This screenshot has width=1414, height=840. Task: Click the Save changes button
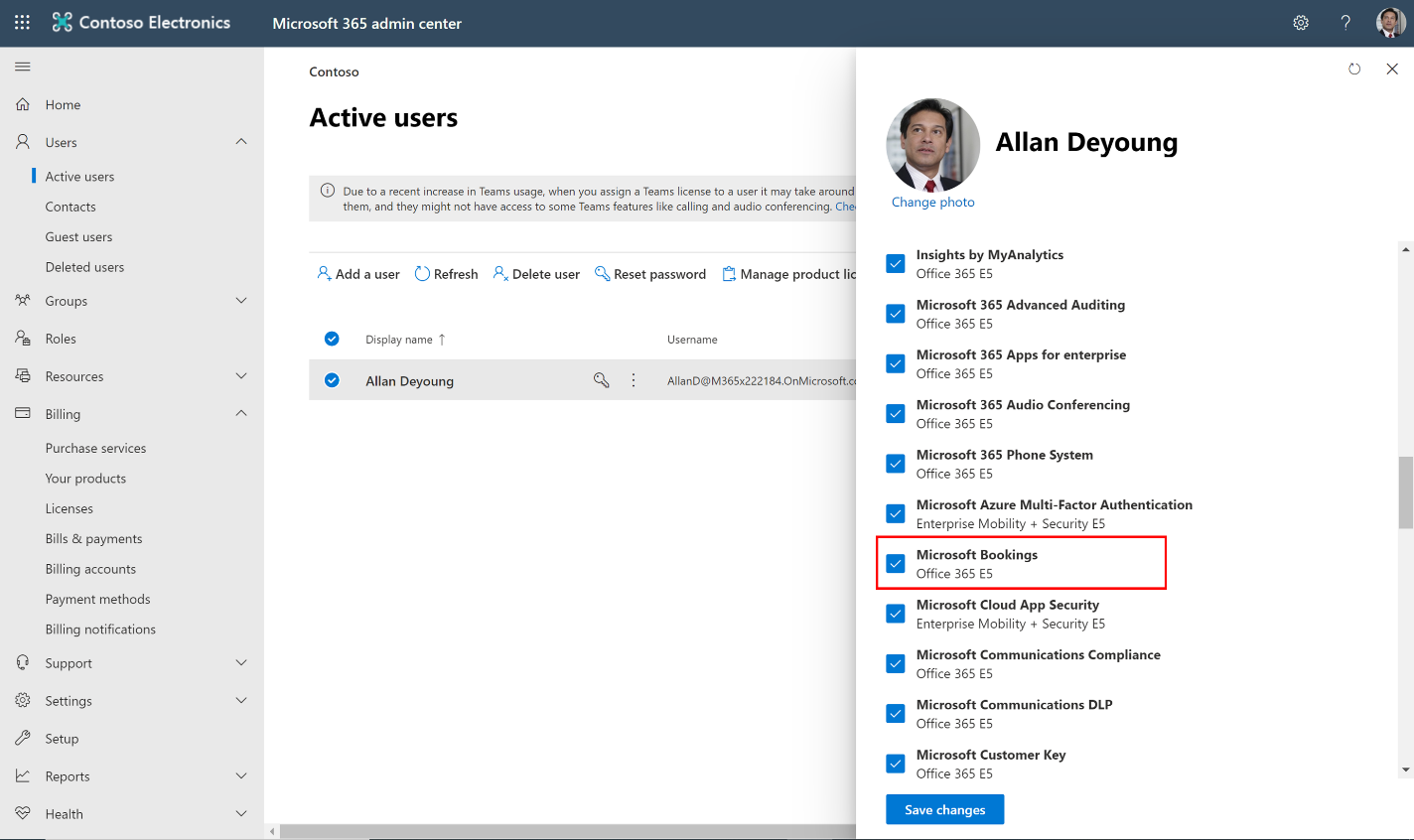pos(944,809)
